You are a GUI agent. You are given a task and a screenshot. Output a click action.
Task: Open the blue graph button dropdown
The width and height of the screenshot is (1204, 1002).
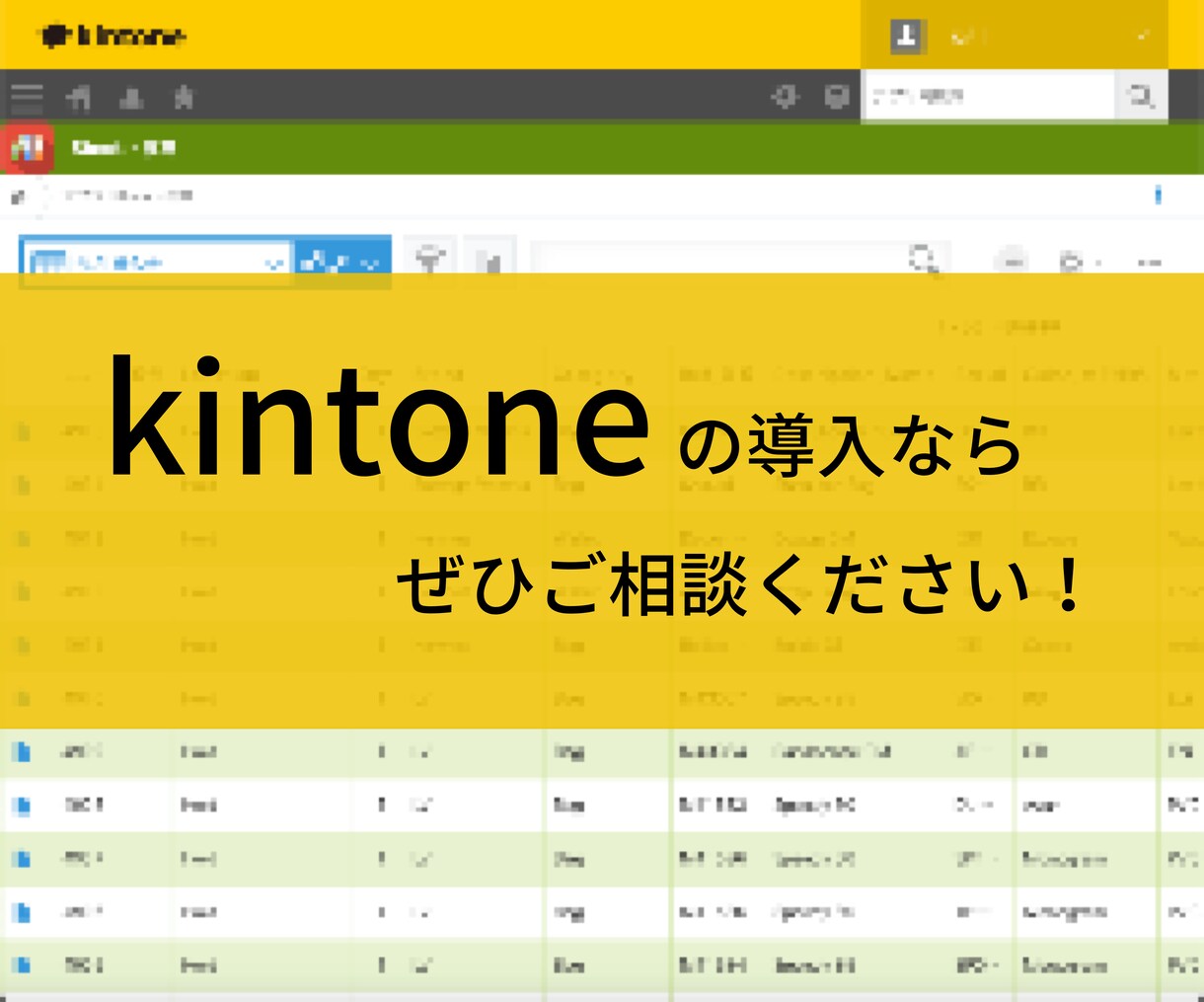pyautogui.click(x=341, y=262)
